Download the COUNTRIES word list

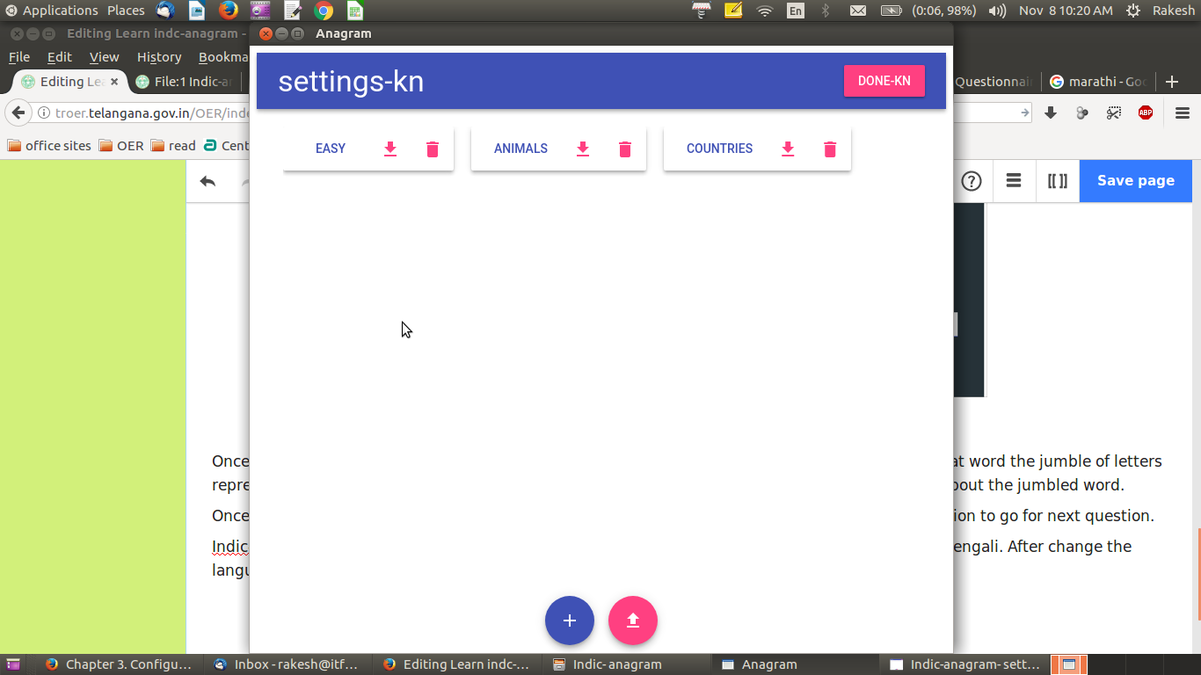(x=787, y=148)
